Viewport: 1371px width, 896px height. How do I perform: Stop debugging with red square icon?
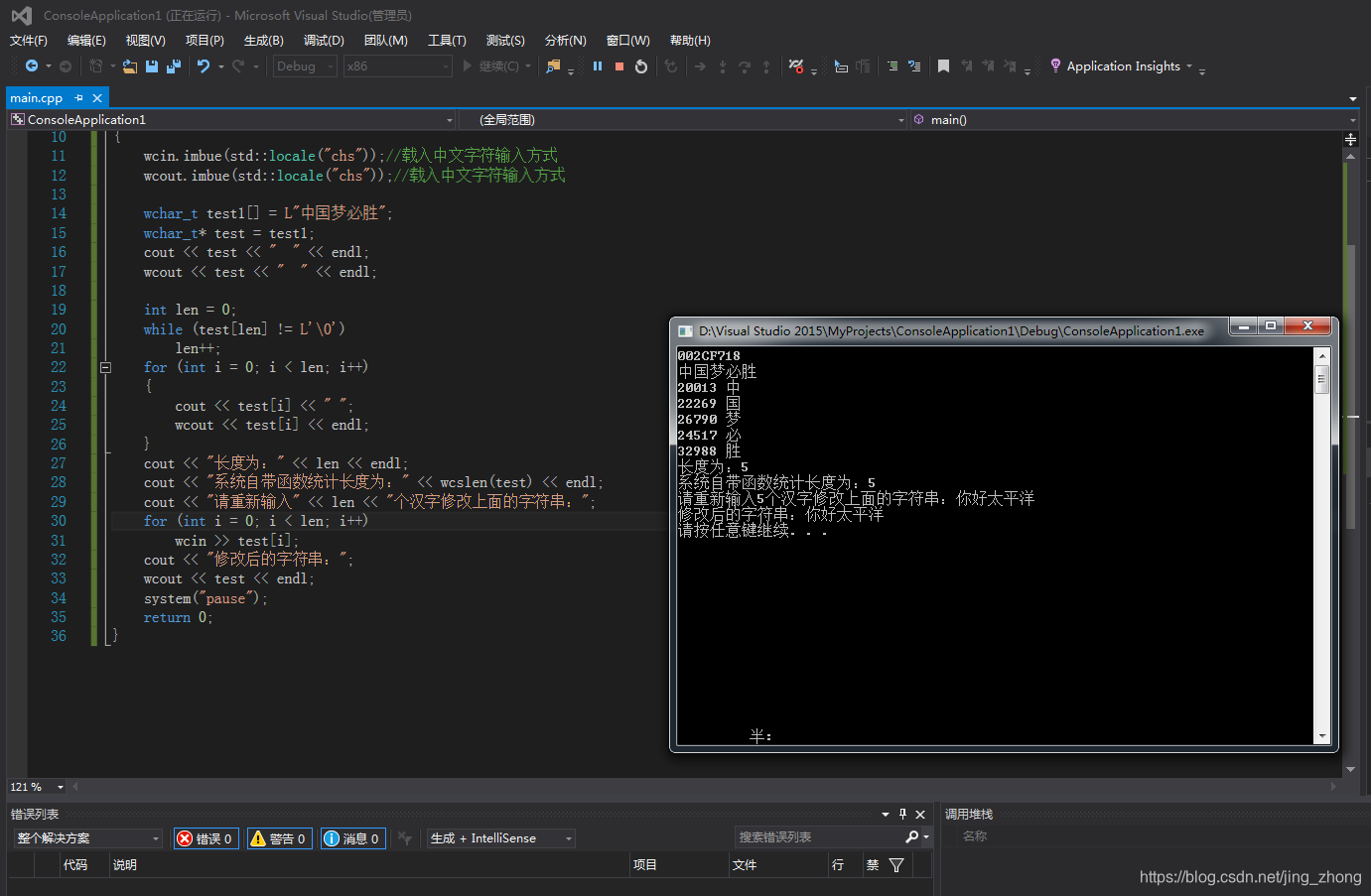618,65
